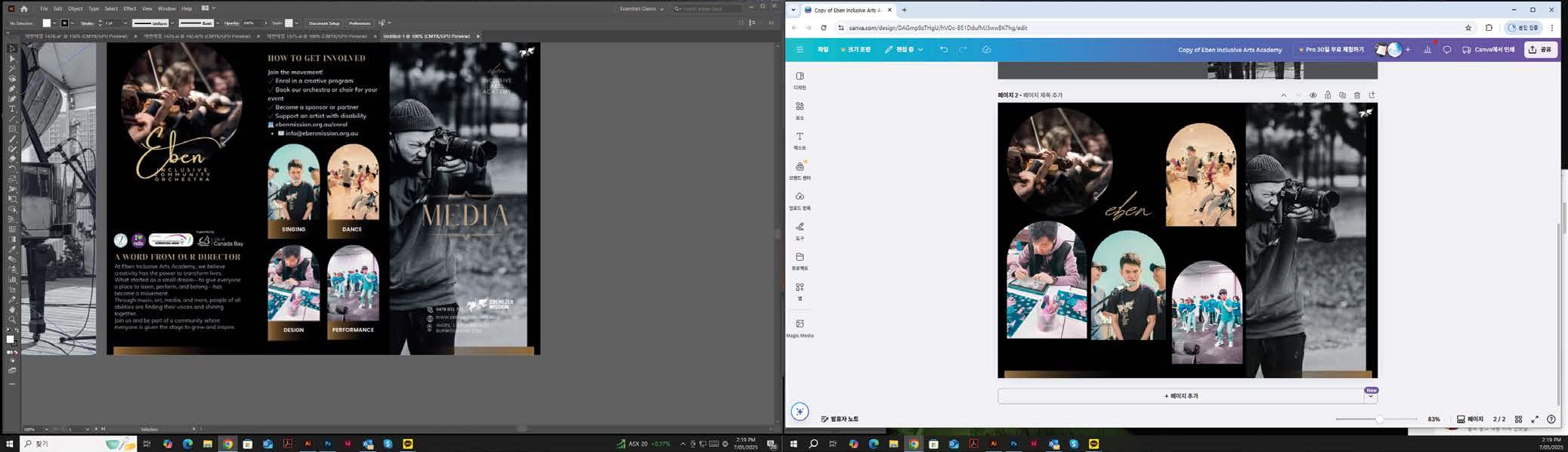Open Canva analytics chart icon

[x=1427, y=49]
